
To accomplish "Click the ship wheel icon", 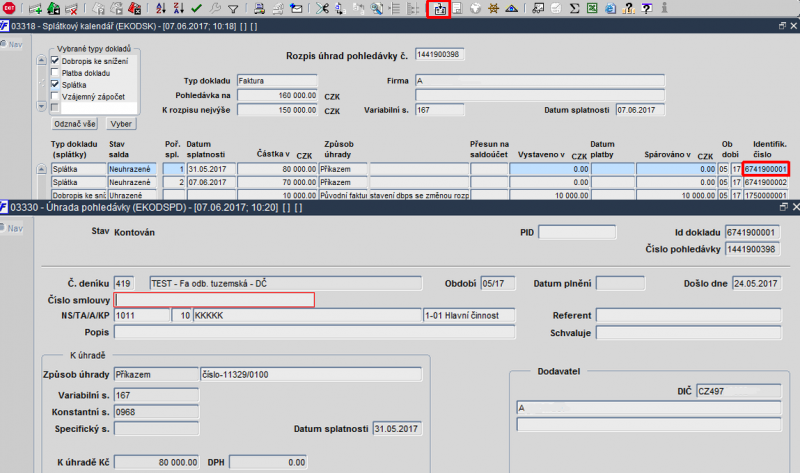I will pos(493,8).
